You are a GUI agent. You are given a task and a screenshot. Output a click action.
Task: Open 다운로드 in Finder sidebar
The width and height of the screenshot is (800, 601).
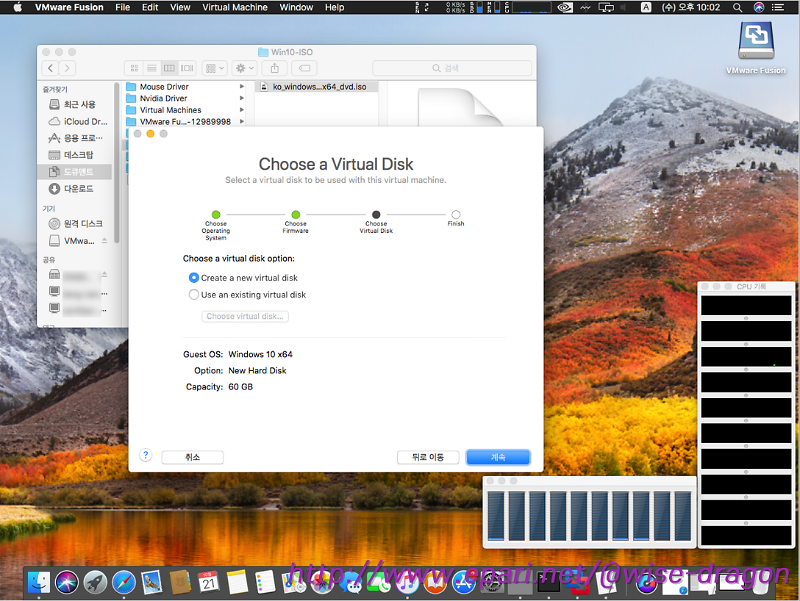[x=74, y=189]
